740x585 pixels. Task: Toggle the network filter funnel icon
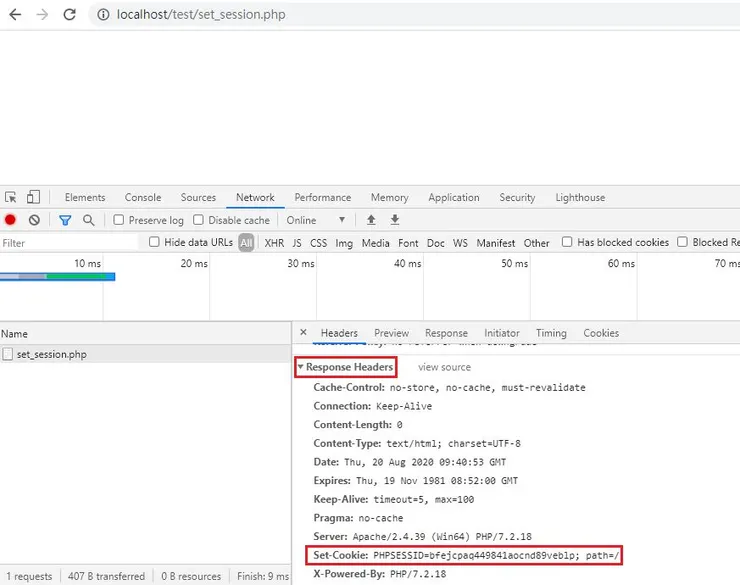point(65,220)
